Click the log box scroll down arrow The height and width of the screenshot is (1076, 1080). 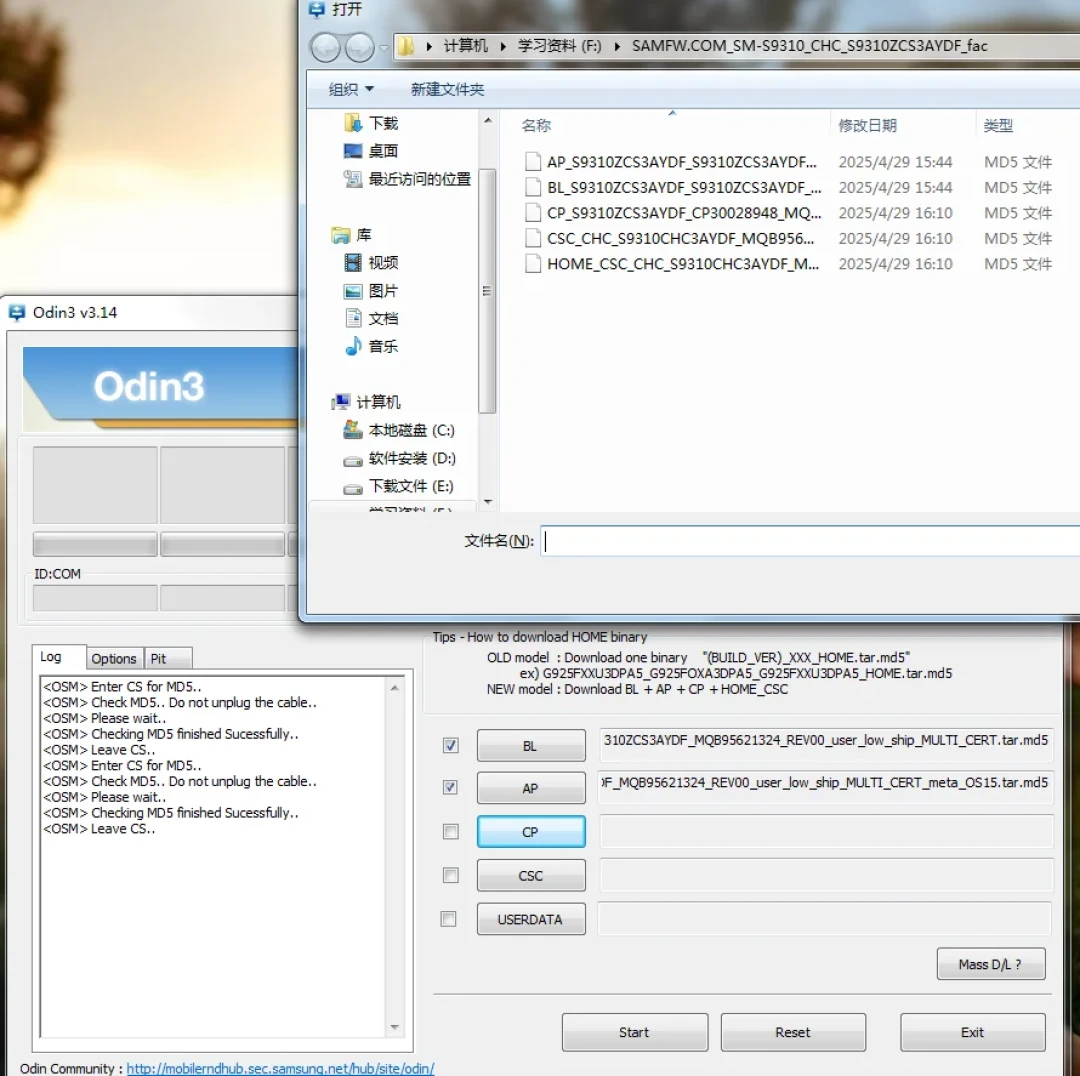coord(395,1027)
